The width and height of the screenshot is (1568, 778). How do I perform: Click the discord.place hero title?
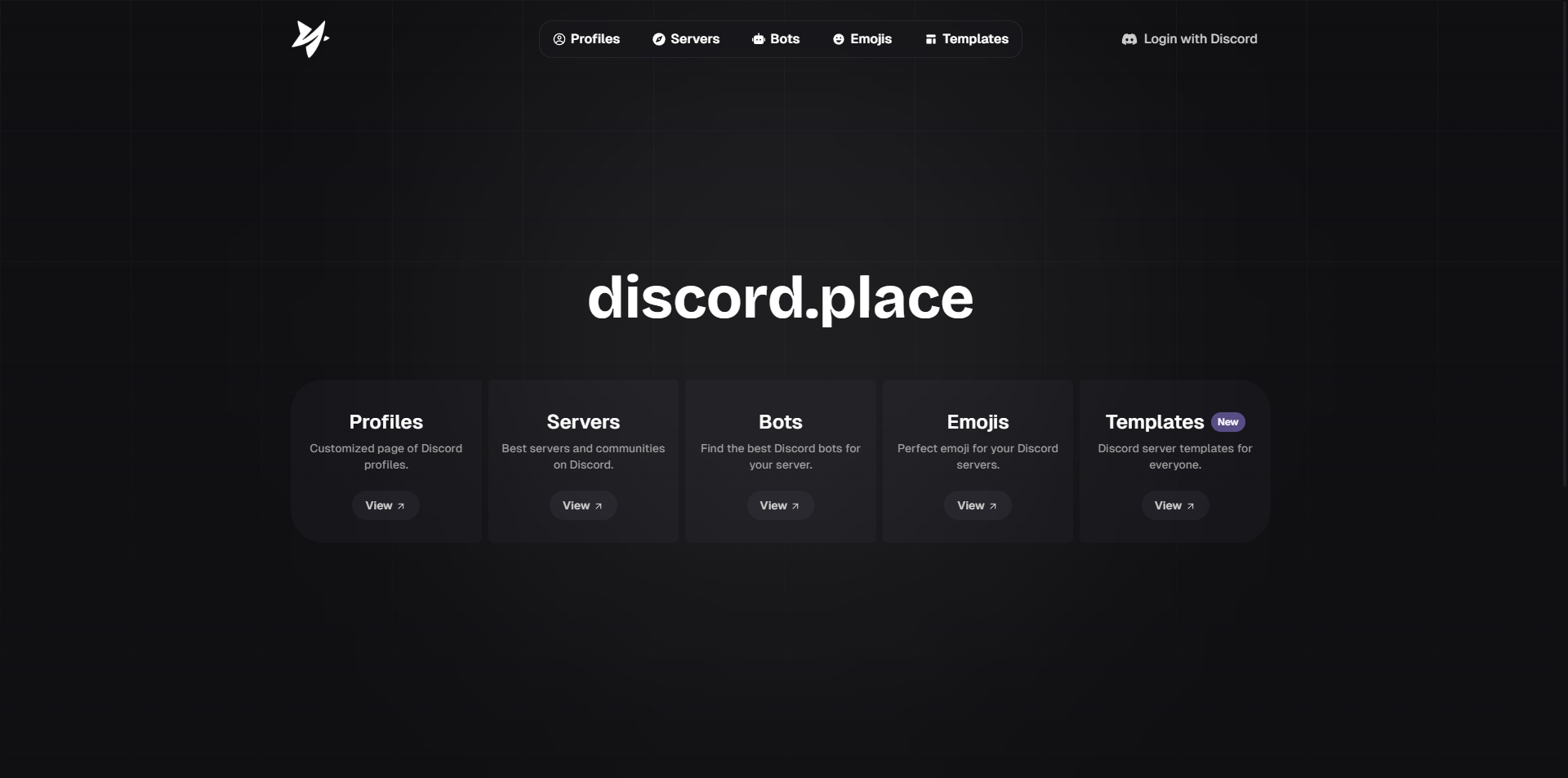coord(781,298)
